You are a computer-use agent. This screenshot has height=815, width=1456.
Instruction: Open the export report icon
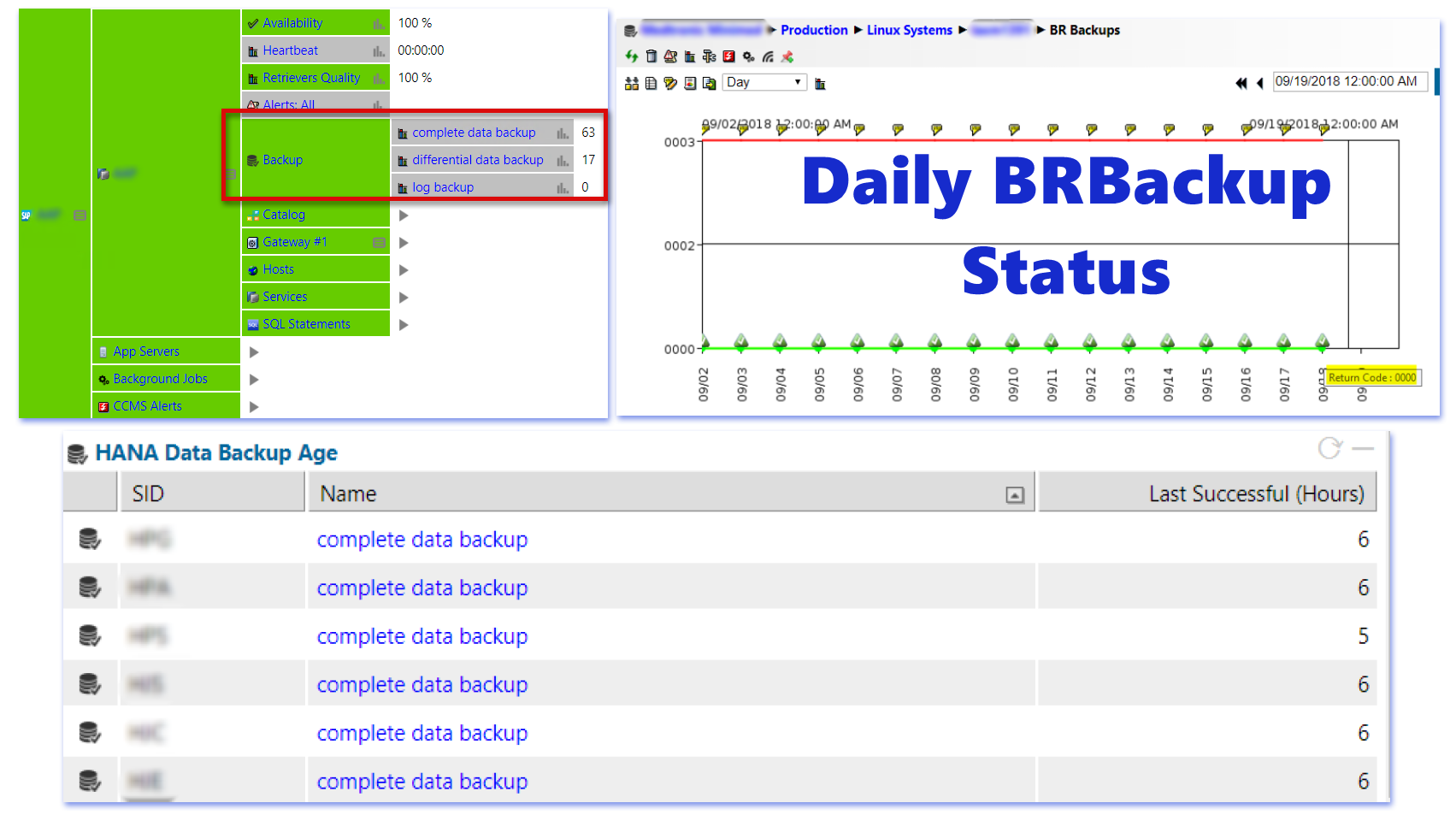[708, 83]
